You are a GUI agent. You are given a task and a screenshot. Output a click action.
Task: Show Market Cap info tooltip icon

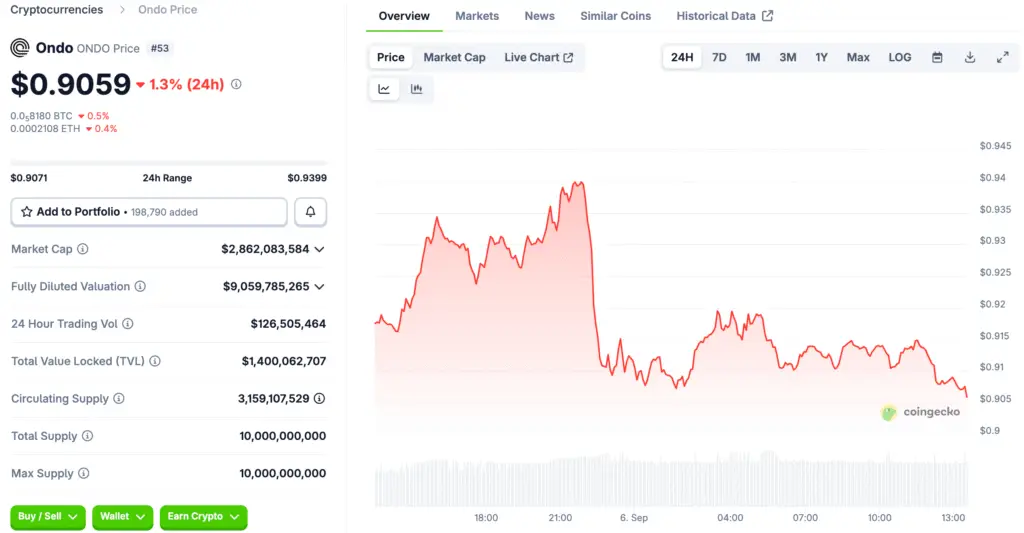[x=83, y=249]
